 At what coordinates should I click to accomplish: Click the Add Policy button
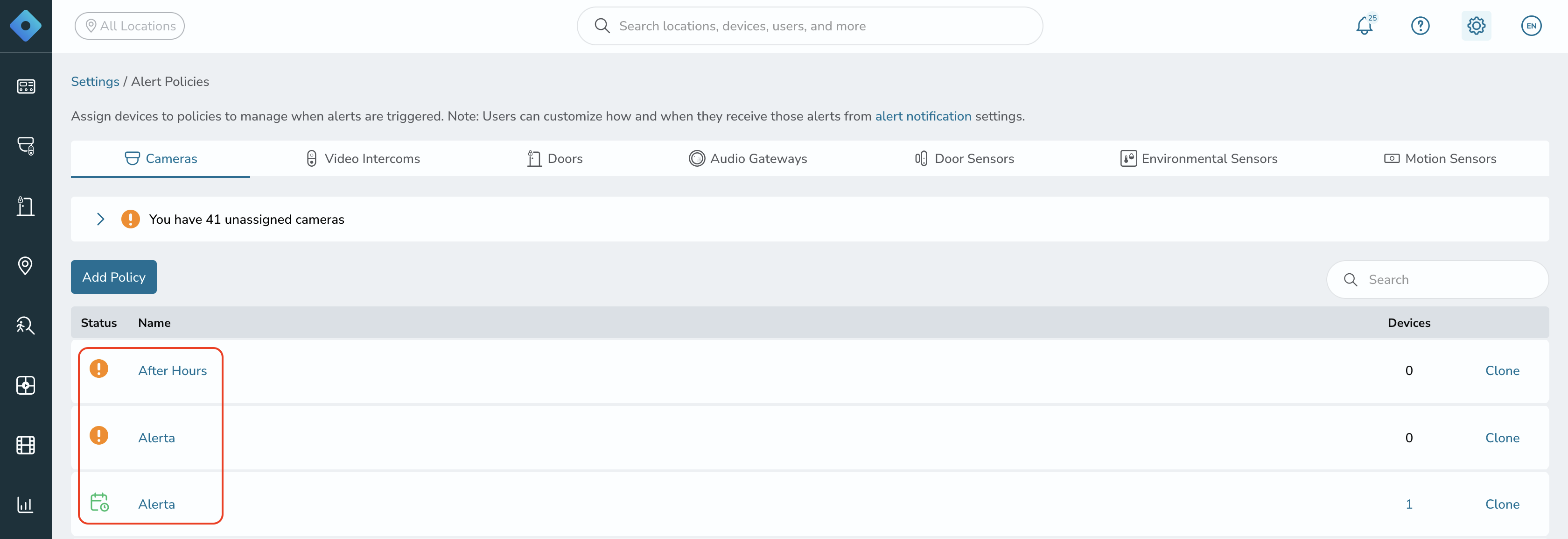114,277
